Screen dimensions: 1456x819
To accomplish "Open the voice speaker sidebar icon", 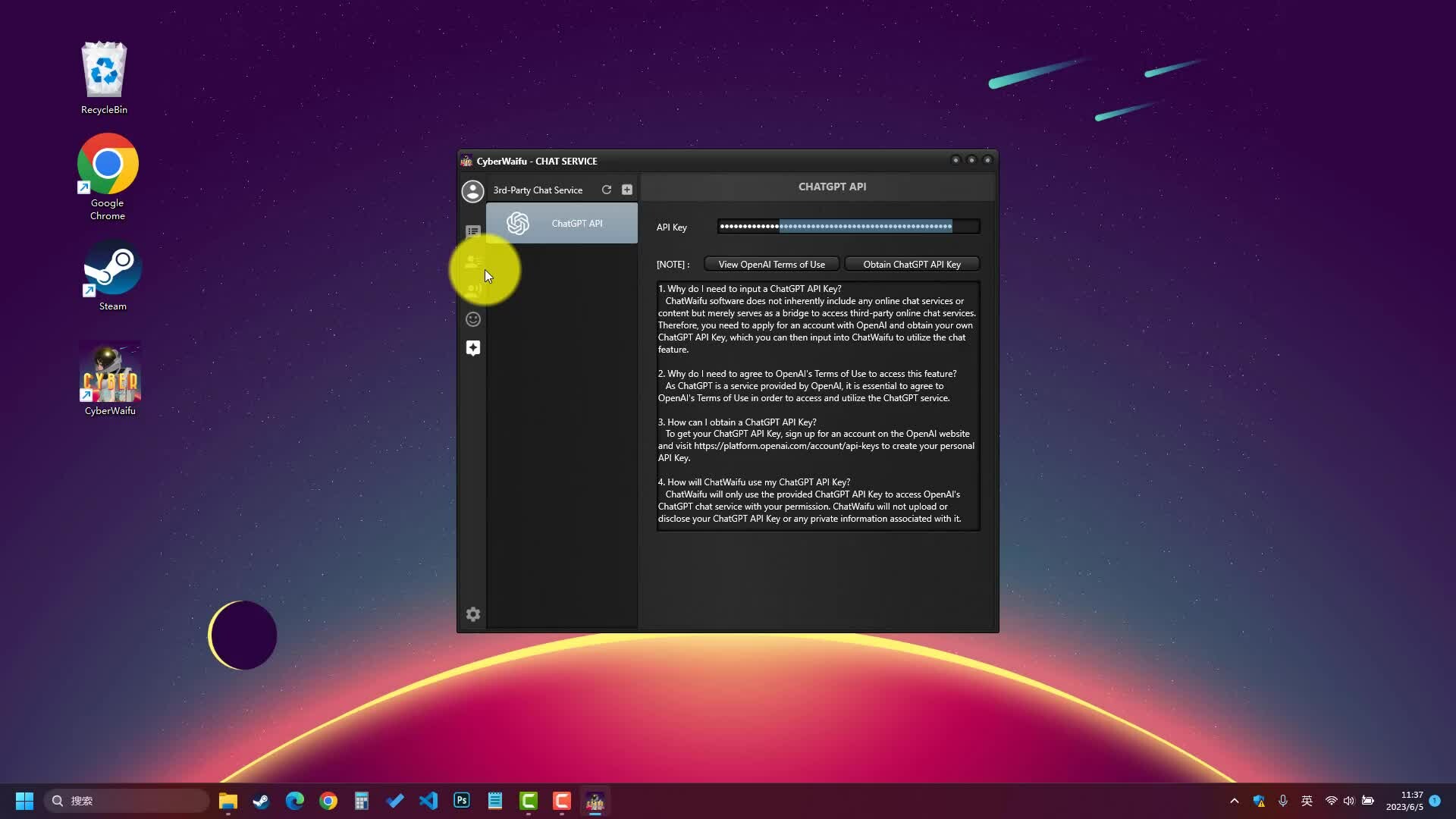I will (x=472, y=290).
